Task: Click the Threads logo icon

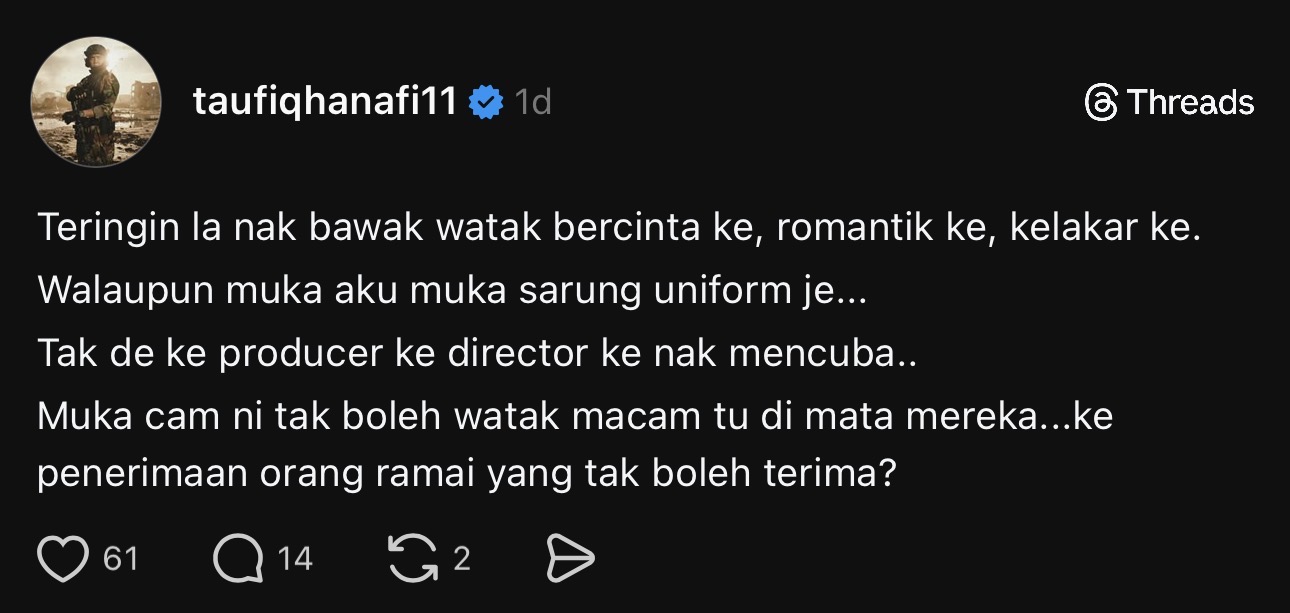Action: (x=1101, y=102)
